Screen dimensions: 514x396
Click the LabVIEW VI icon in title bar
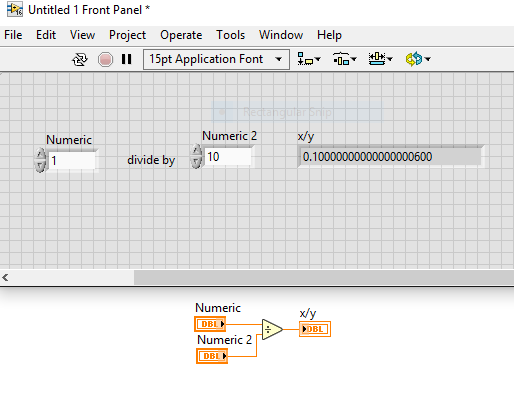tap(15, 10)
